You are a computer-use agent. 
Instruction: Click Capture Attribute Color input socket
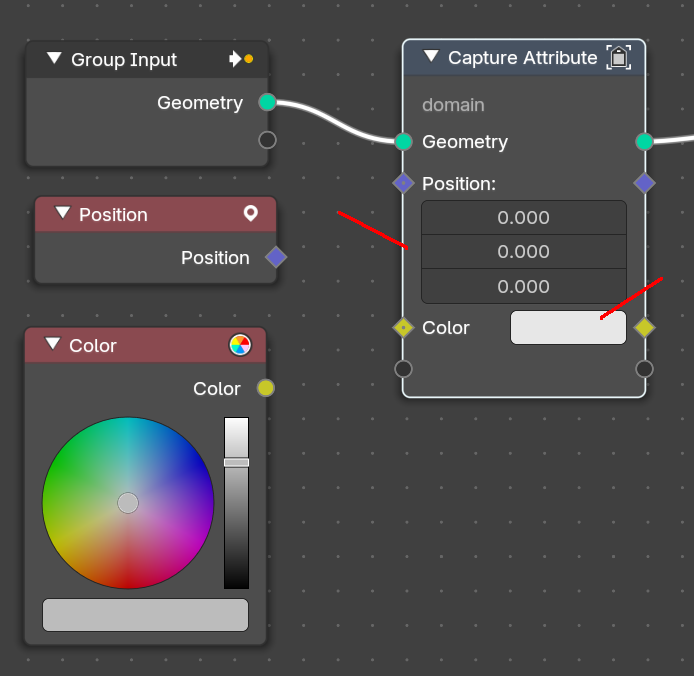pyautogui.click(x=403, y=328)
